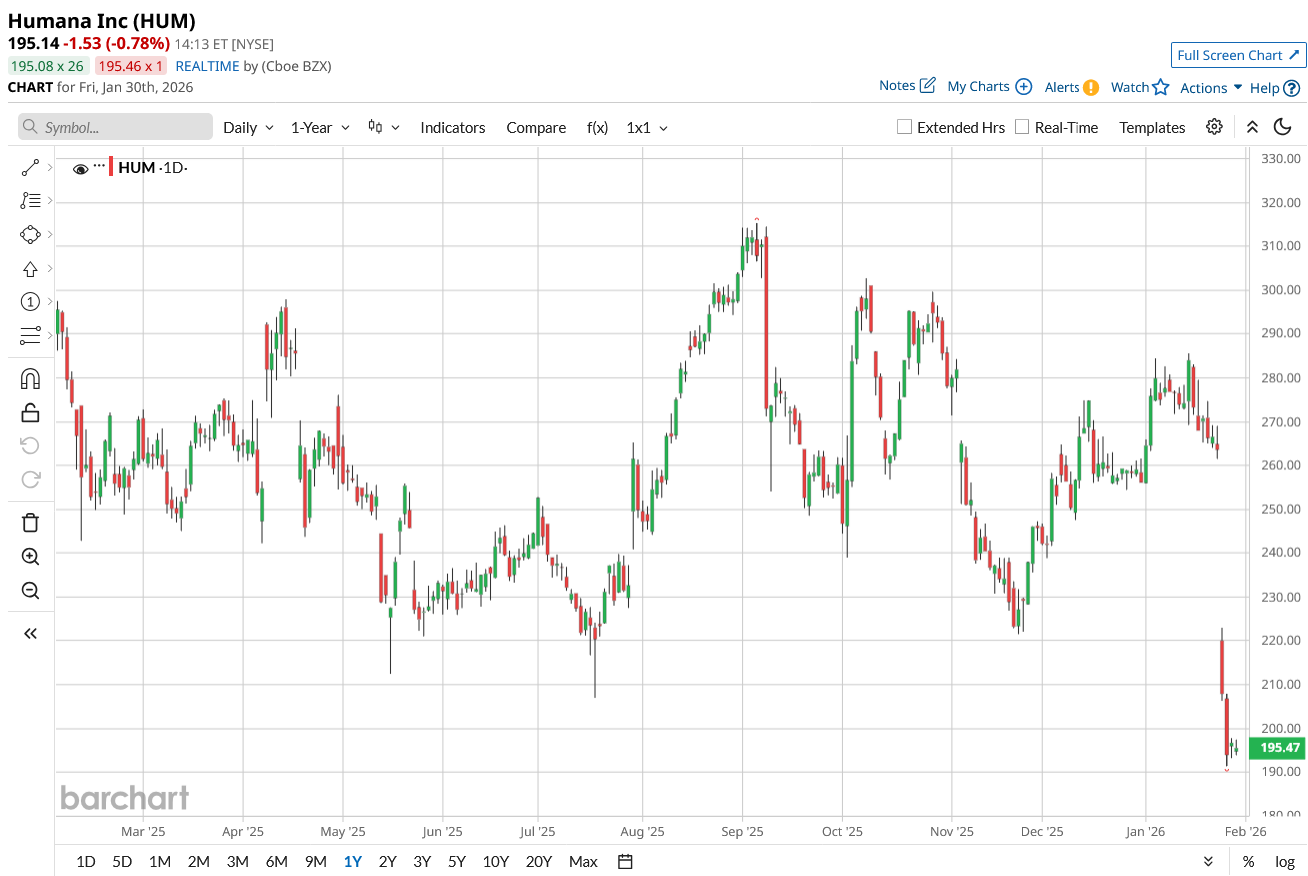Toggle log scale on price axis
1308x876 pixels.
pyautogui.click(x=1284, y=861)
